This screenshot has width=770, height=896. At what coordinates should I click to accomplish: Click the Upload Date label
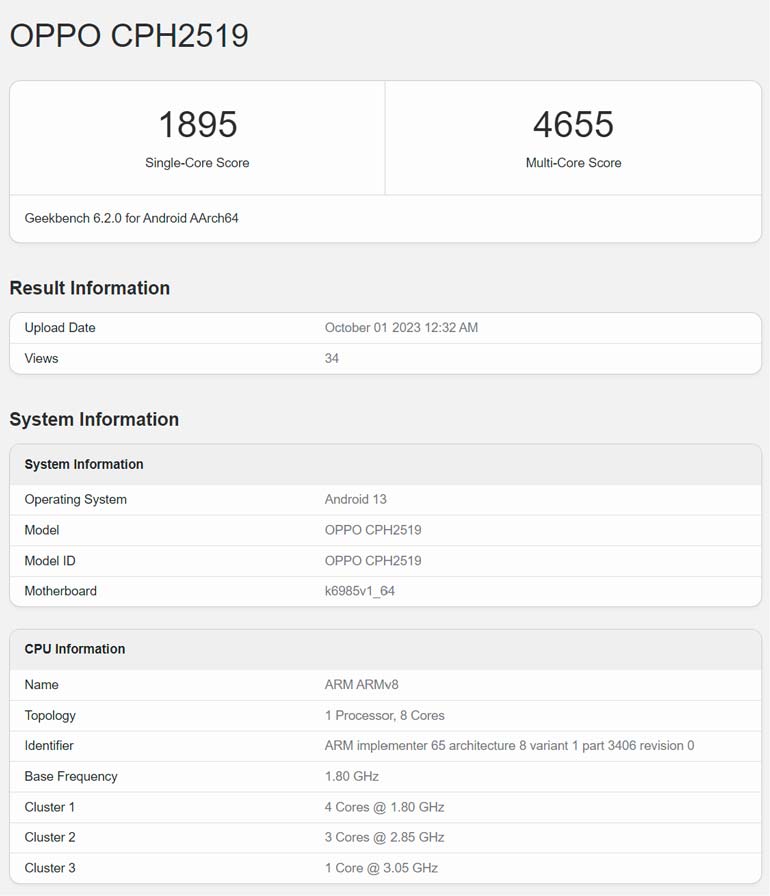click(x=60, y=328)
